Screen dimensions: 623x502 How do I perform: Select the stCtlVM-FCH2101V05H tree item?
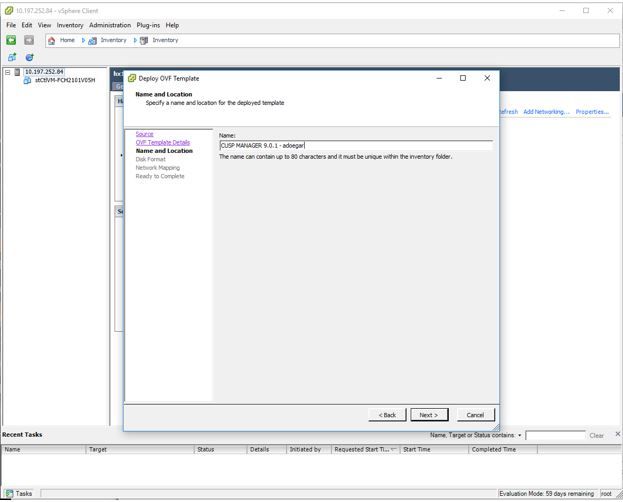click(65, 80)
